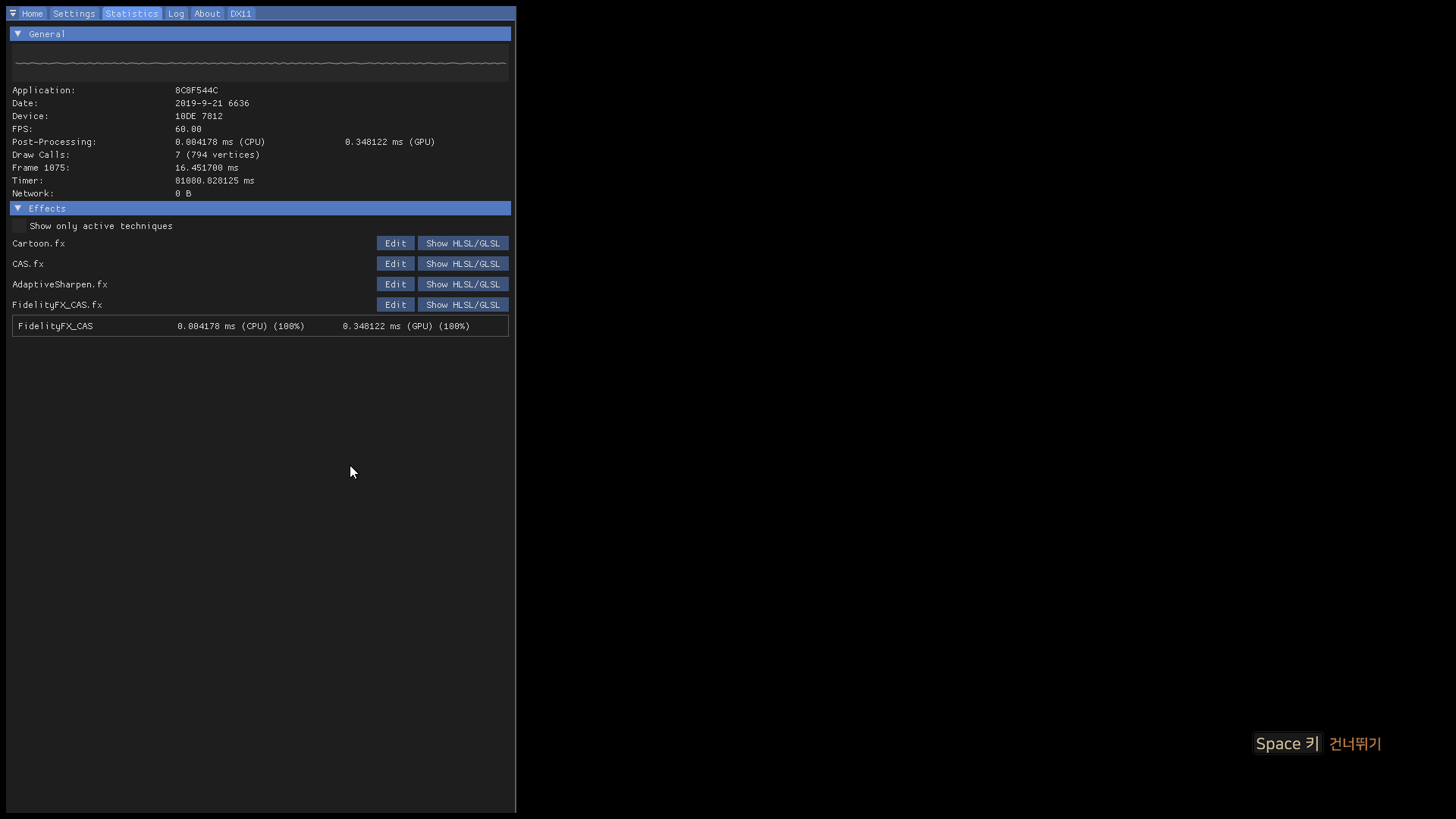Show HLSL/GLSL for AdaptiveSharpen.fx
Image resolution: width=1456 pixels, height=819 pixels.
463,284
